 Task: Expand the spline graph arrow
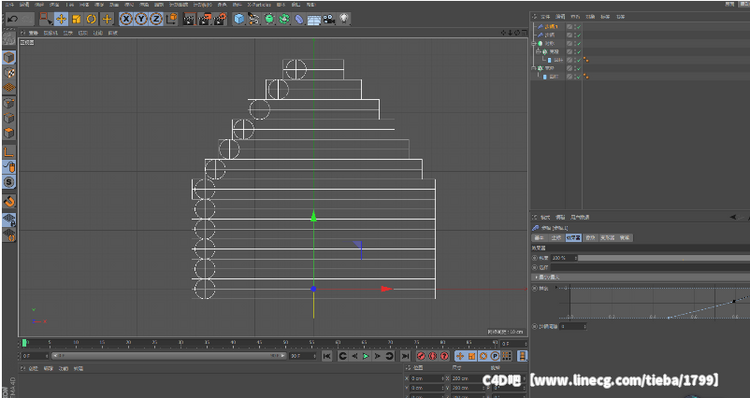click(557, 287)
